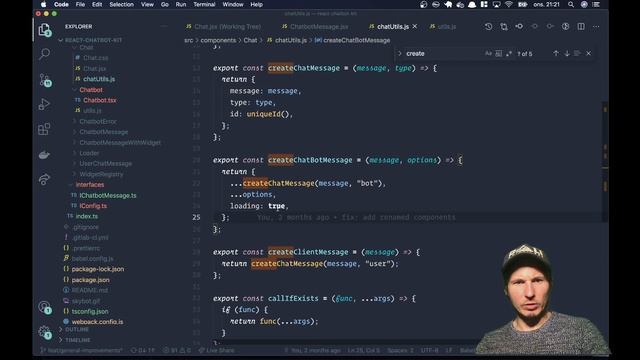Open the Selection menu
The height and width of the screenshot is (360, 640).
(x=121, y=4)
